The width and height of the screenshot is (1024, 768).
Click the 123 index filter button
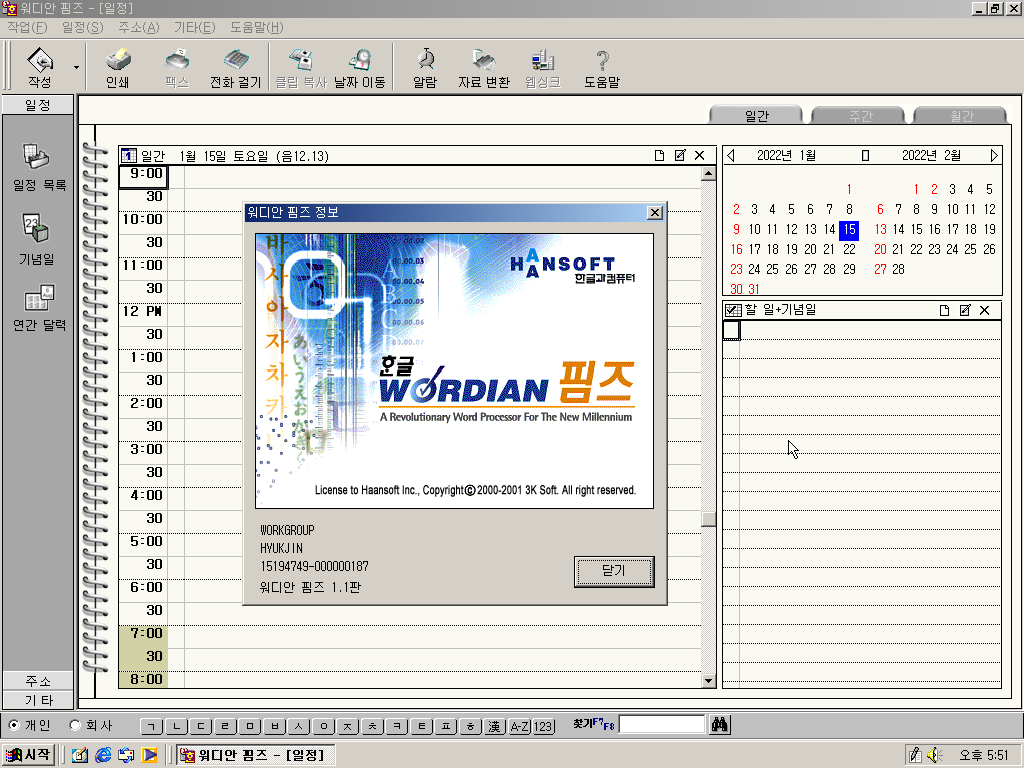coord(543,726)
